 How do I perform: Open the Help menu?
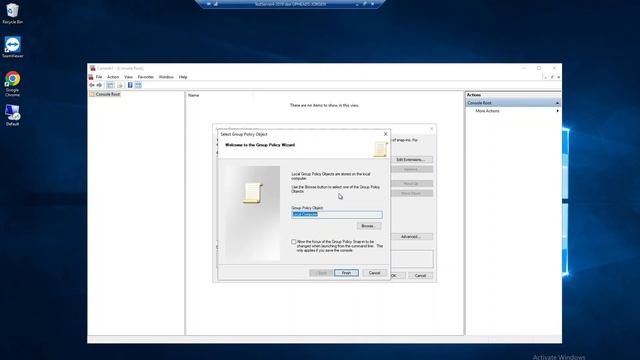183,77
